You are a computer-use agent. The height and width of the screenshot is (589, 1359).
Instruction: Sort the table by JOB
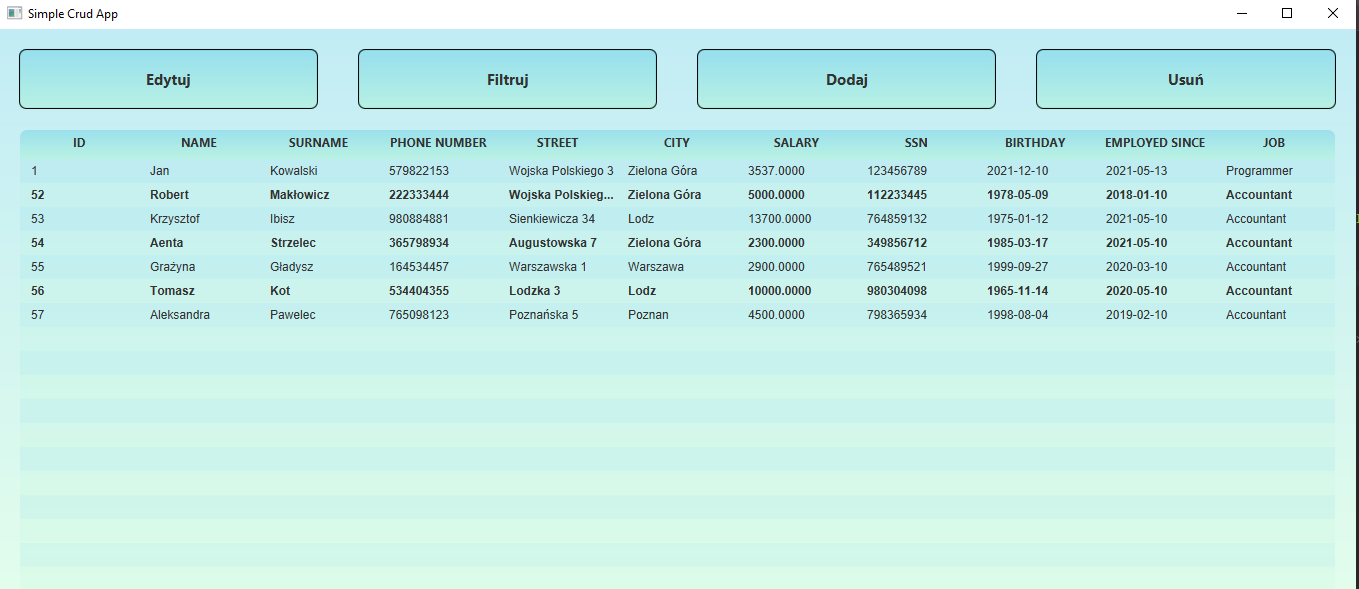(x=1274, y=142)
